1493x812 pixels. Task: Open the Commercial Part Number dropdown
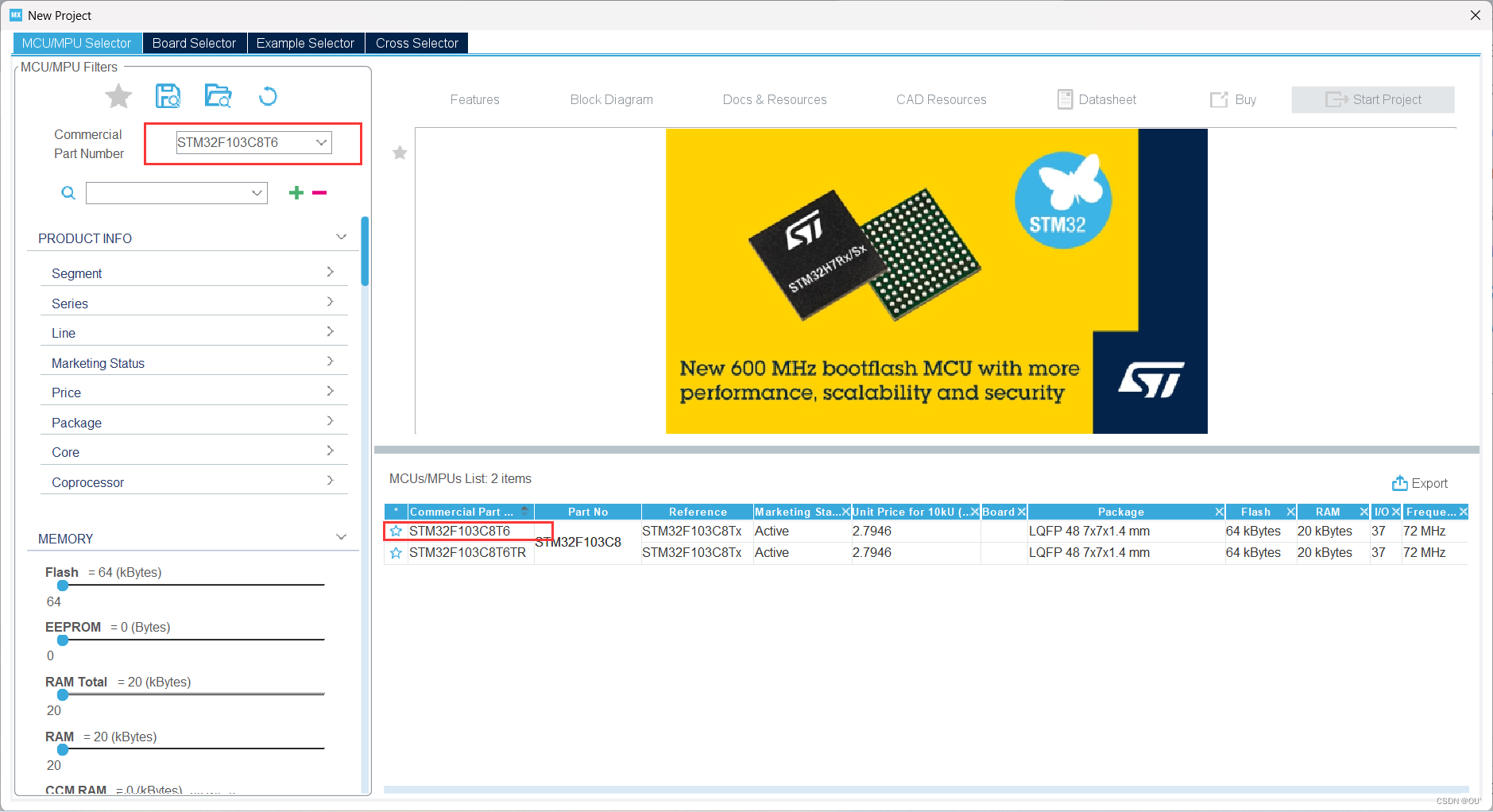pyautogui.click(x=321, y=142)
